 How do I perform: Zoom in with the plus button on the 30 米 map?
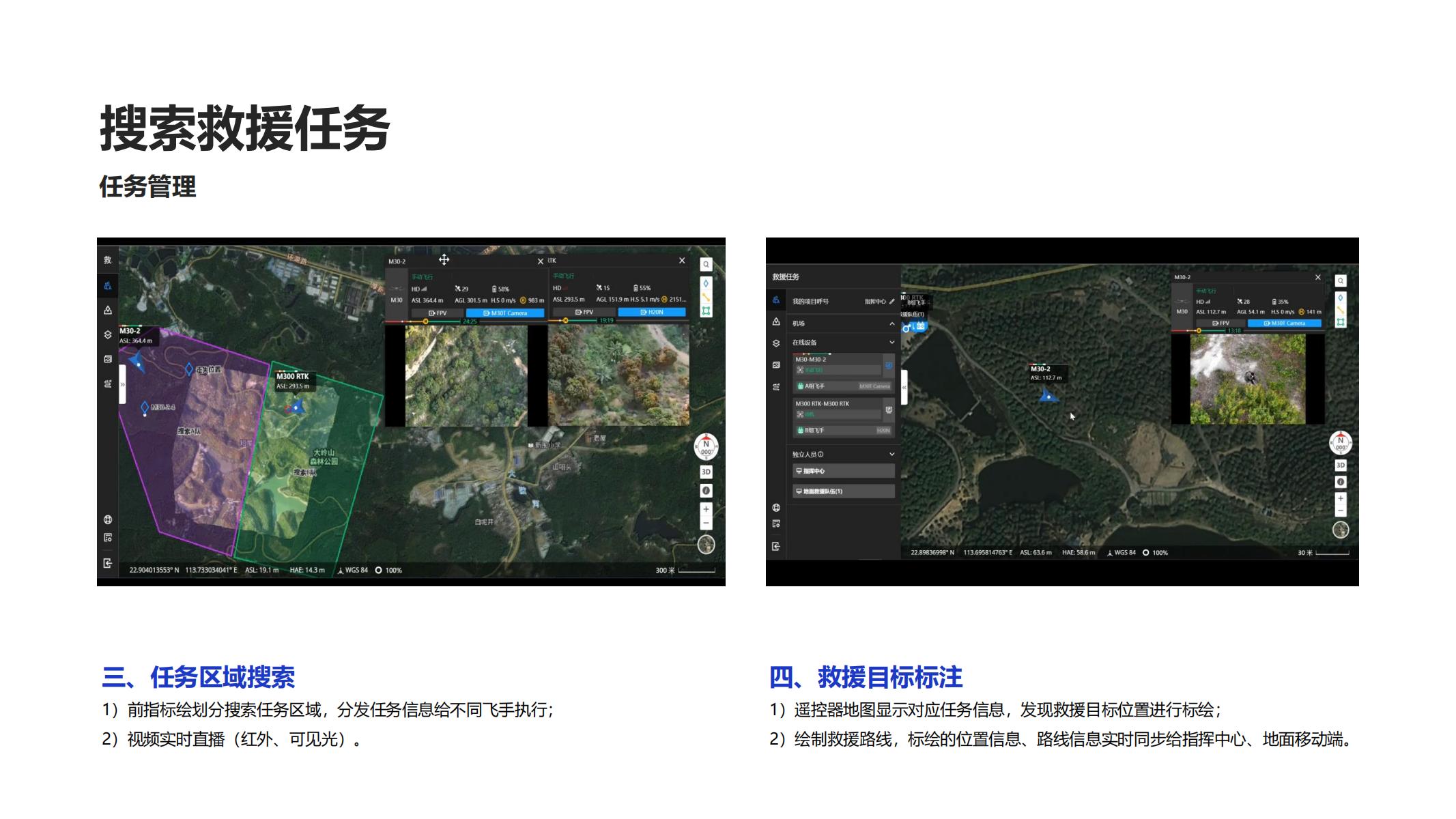click(x=1340, y=499)
